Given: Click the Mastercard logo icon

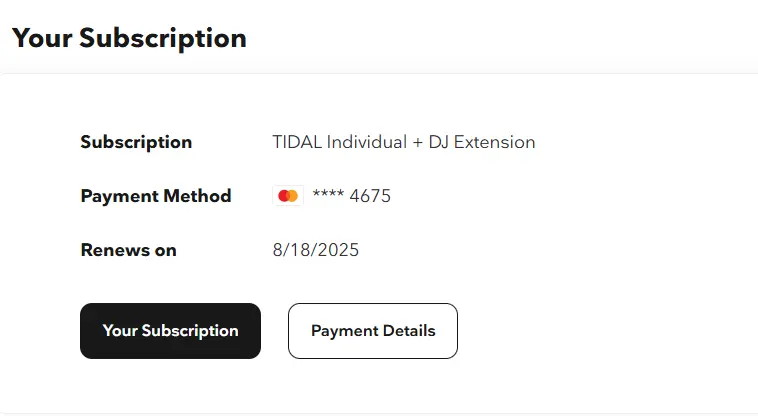Looking at the screenshot, I should pyautogui.click(x=288, y=196).
